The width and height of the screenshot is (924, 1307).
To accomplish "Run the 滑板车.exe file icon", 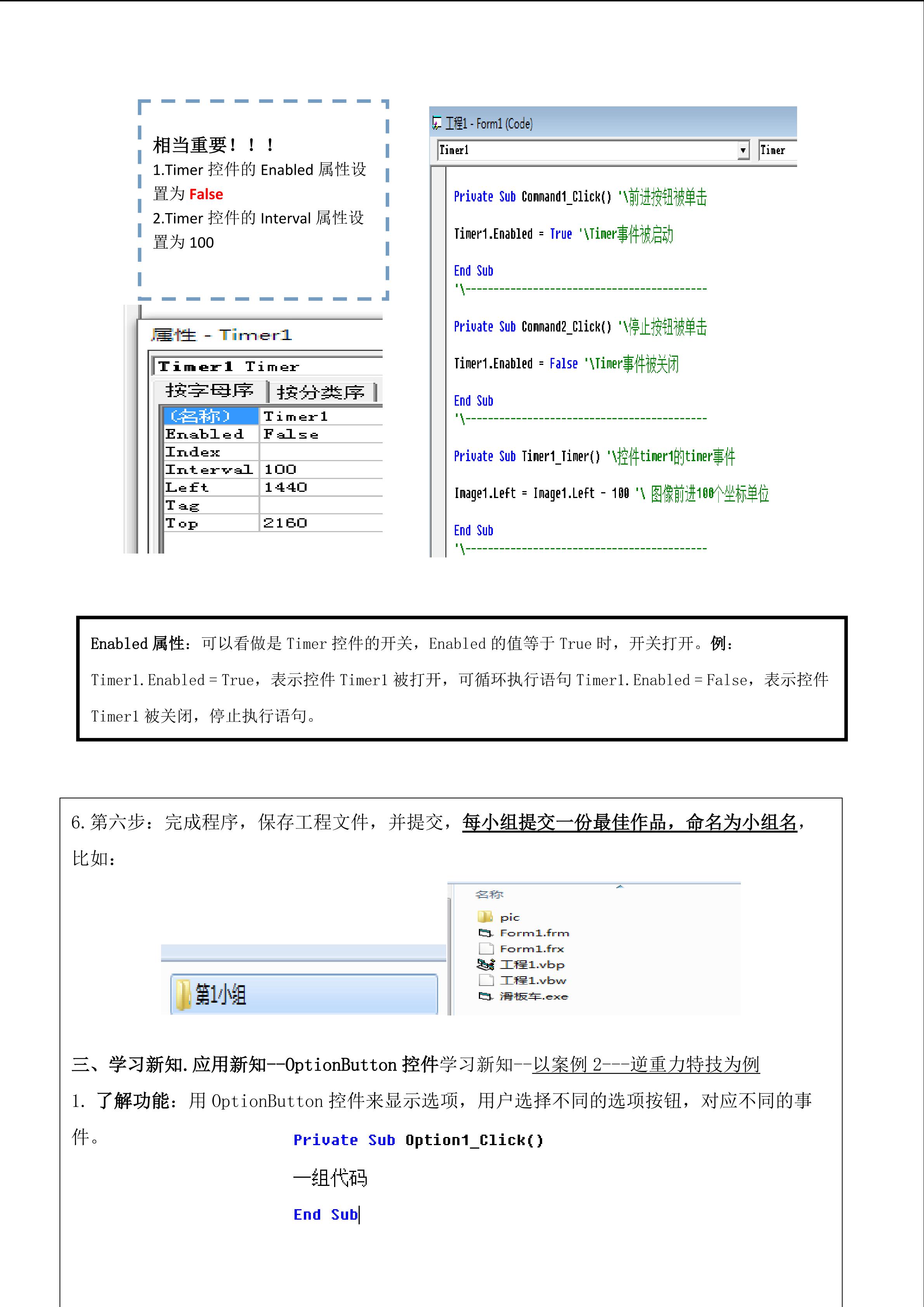I will click(x=485, y=996).
